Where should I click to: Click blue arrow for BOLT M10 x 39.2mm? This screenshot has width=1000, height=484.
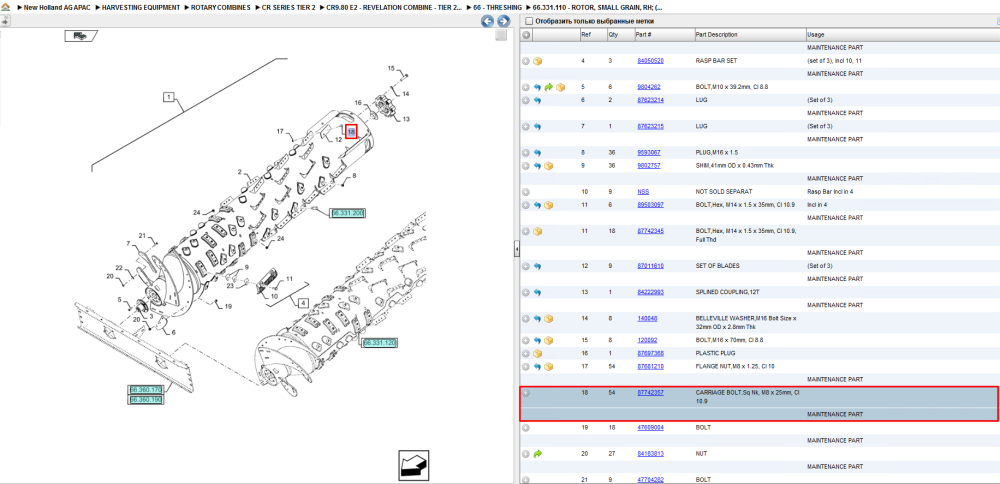tap(537, 87)
